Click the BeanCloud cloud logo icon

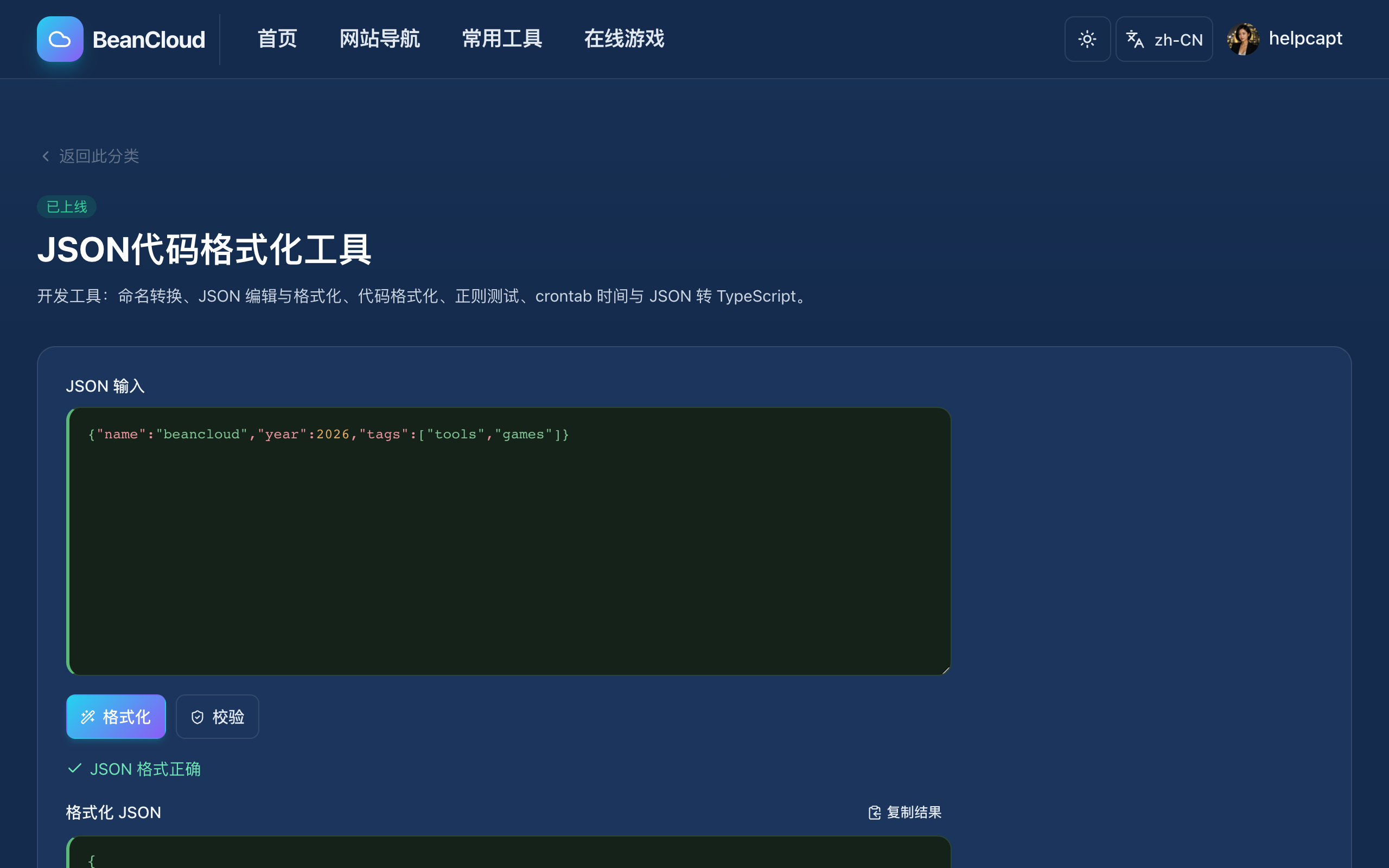point(60,39)
